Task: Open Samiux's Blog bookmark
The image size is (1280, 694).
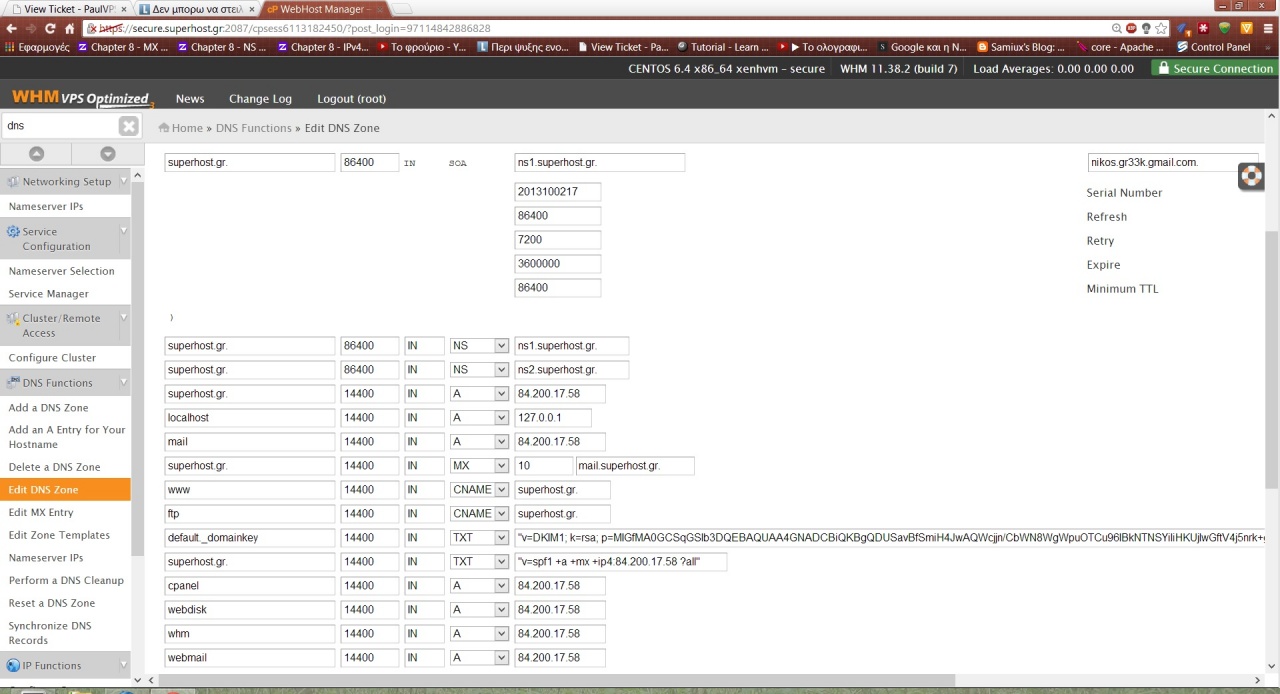Action: tap(1020, 47)
